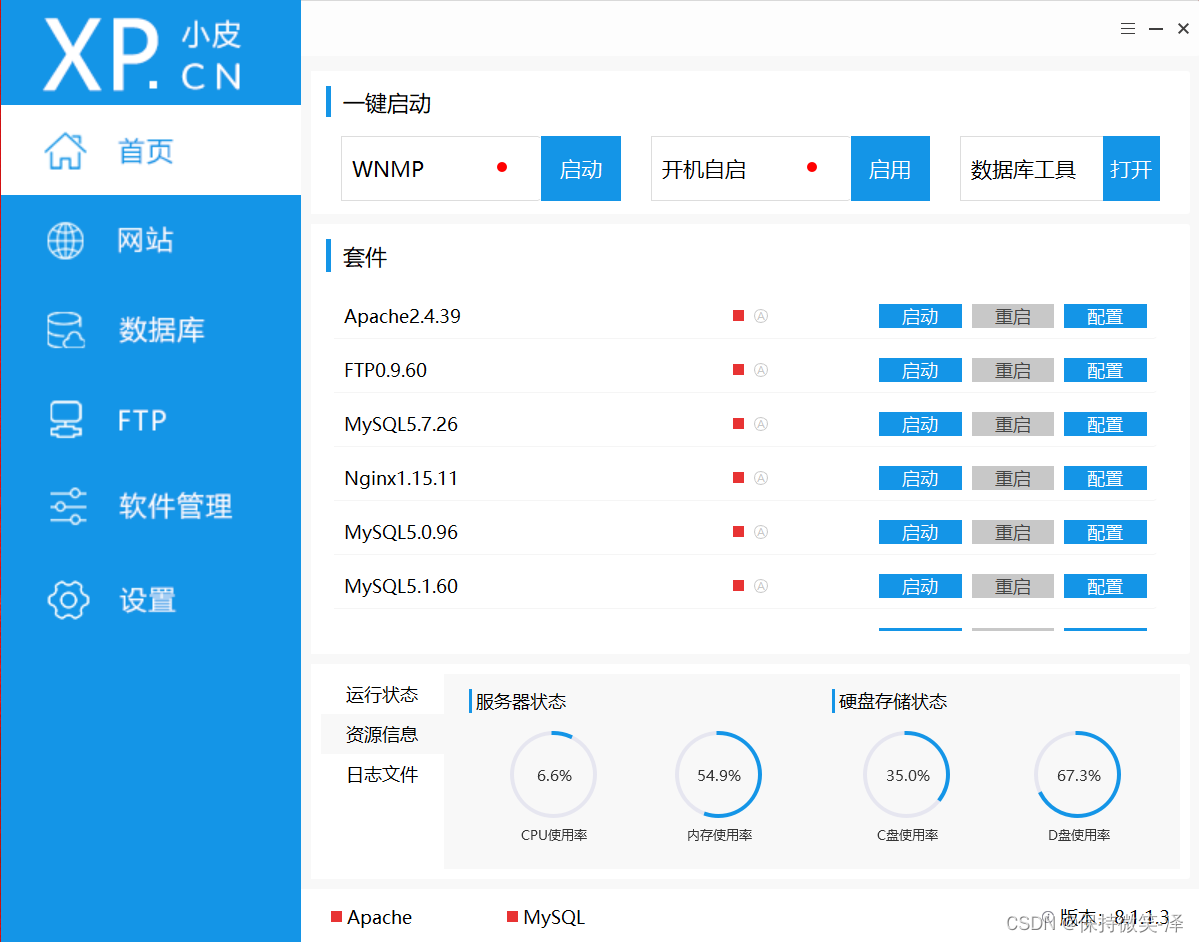This screenshot has height=942, width=1199.
Task: Open configuration for MySQL5.7.26
Action: (1105, 424)
